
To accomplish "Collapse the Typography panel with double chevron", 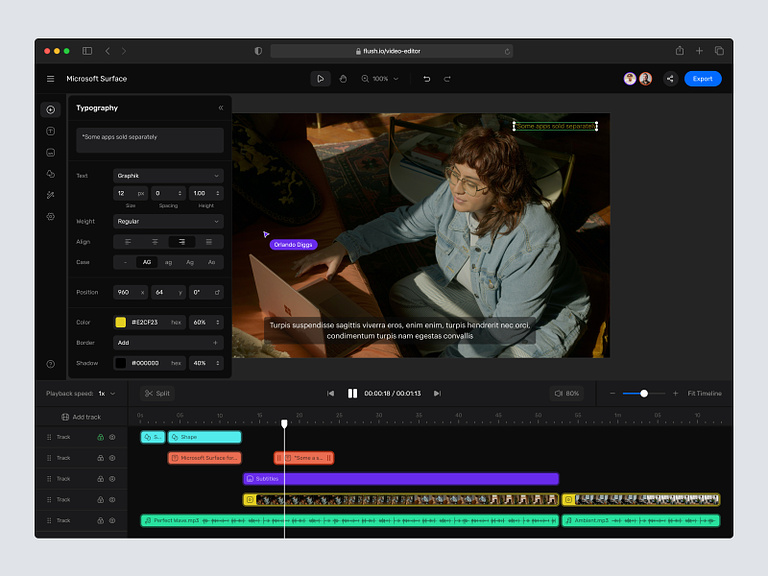I will (x=221, y=108).
